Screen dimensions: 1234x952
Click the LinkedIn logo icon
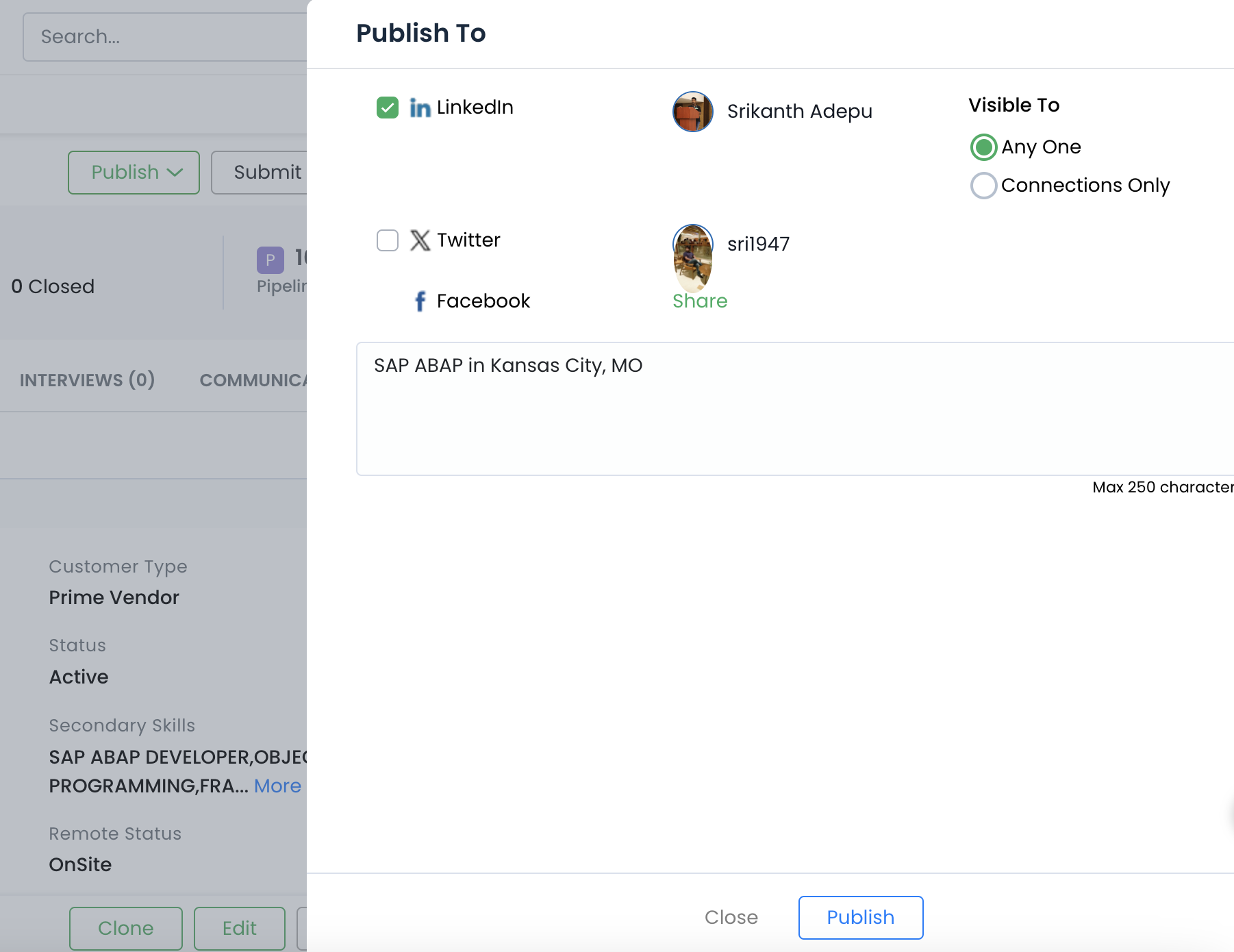click(x=420, y=108)
